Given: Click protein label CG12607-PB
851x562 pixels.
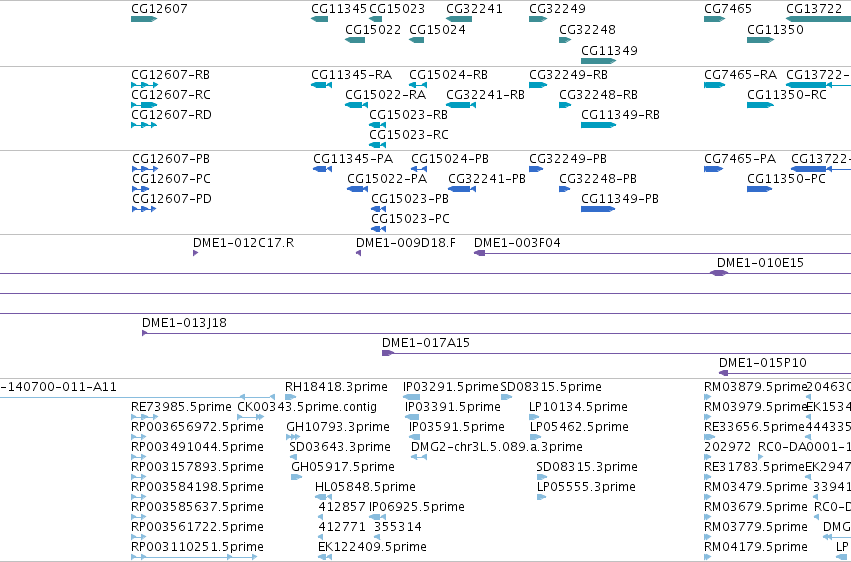Looking at the screenshot, I should click(x=171, y=158).
